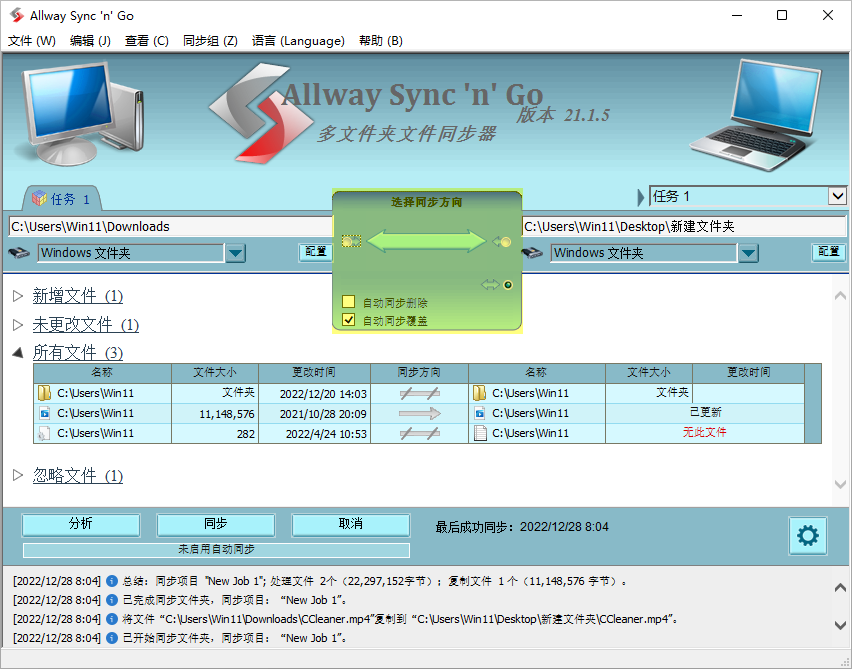Open the 同步组 (Z) menu
Viewport: 852px width, 669px height.
pos(210,41)
